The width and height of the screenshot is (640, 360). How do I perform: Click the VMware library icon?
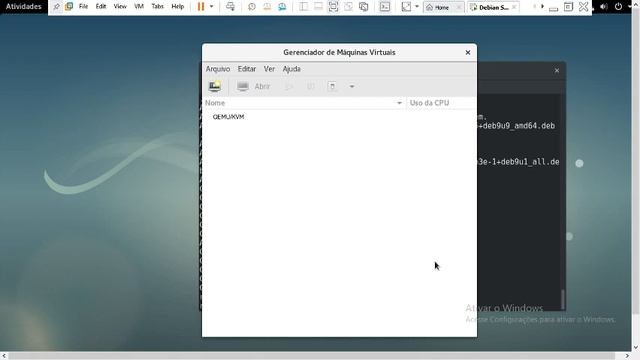[69, 7]
